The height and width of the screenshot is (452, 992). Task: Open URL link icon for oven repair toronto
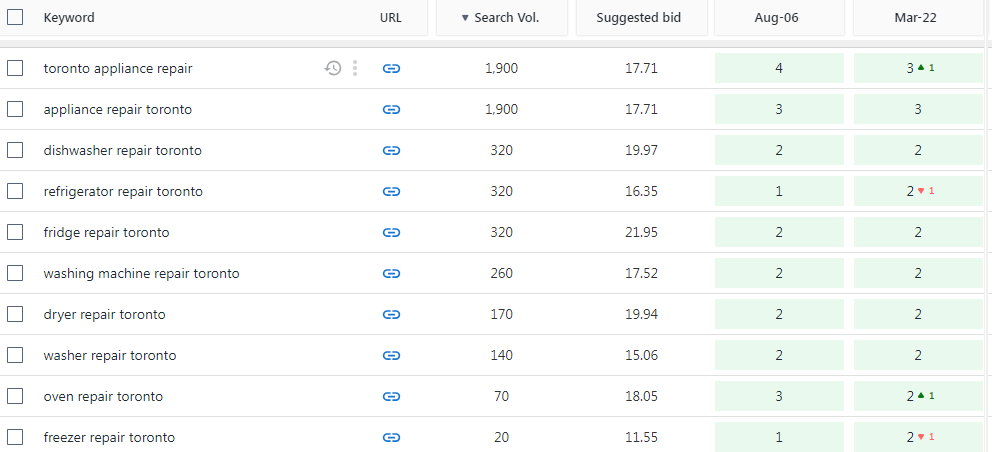[x=392, y=396]
